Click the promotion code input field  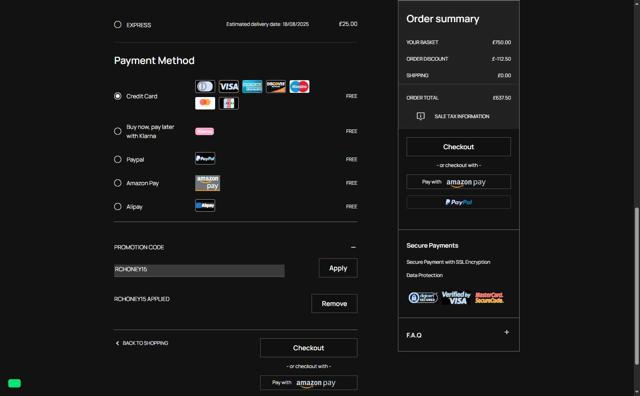[199, 270]
